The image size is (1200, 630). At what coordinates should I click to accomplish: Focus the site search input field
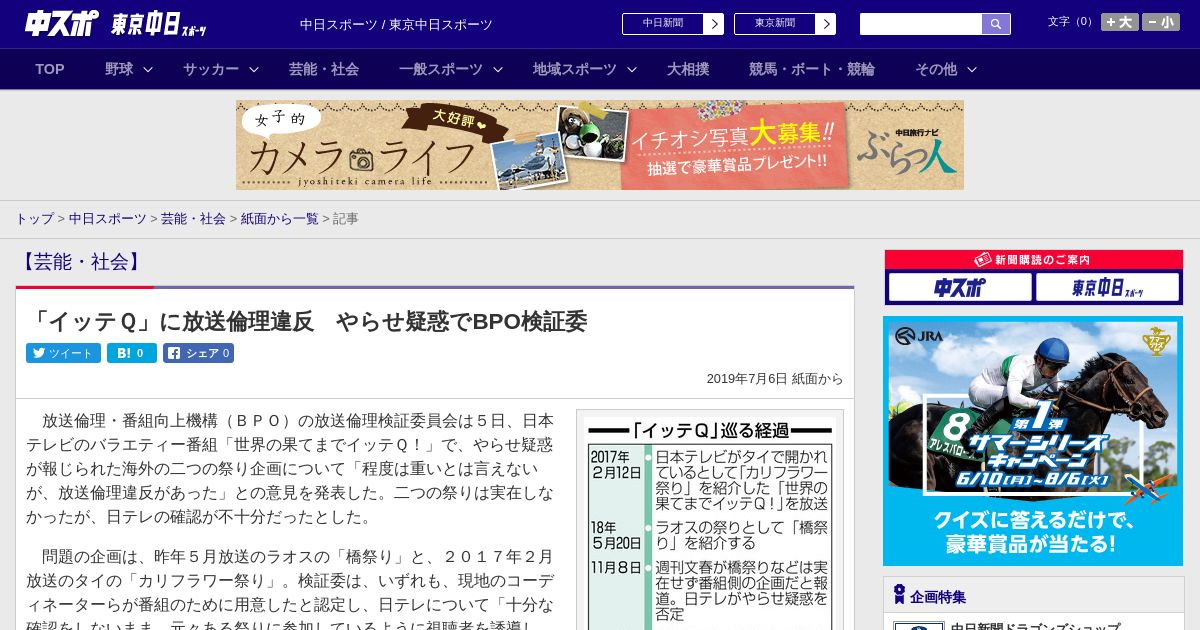tap(921, 24)
